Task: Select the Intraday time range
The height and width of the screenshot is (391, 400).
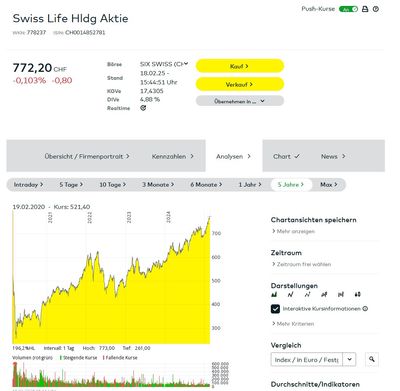Action: (28, 184)
